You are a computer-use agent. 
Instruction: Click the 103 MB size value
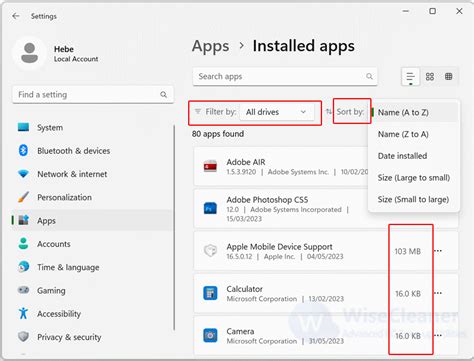[x=407, y=251]
